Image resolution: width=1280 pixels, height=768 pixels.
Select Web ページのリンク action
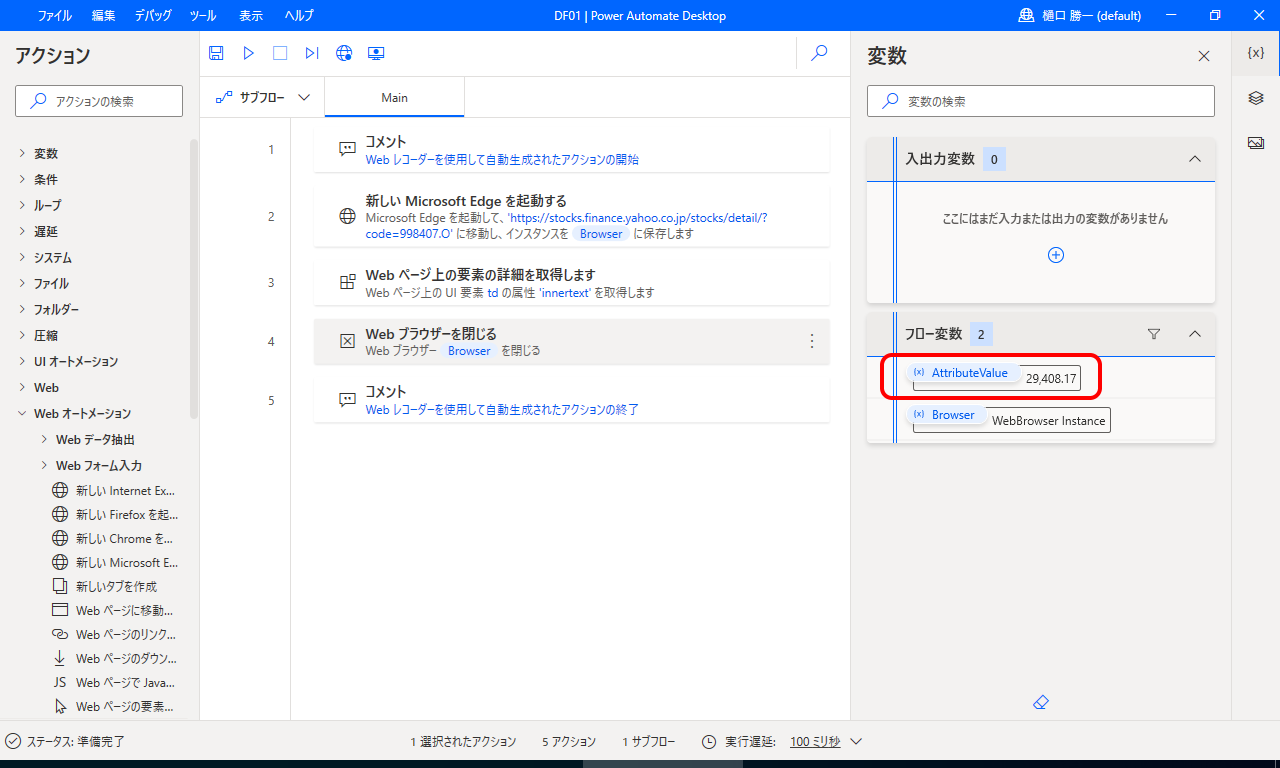(115, 634)
